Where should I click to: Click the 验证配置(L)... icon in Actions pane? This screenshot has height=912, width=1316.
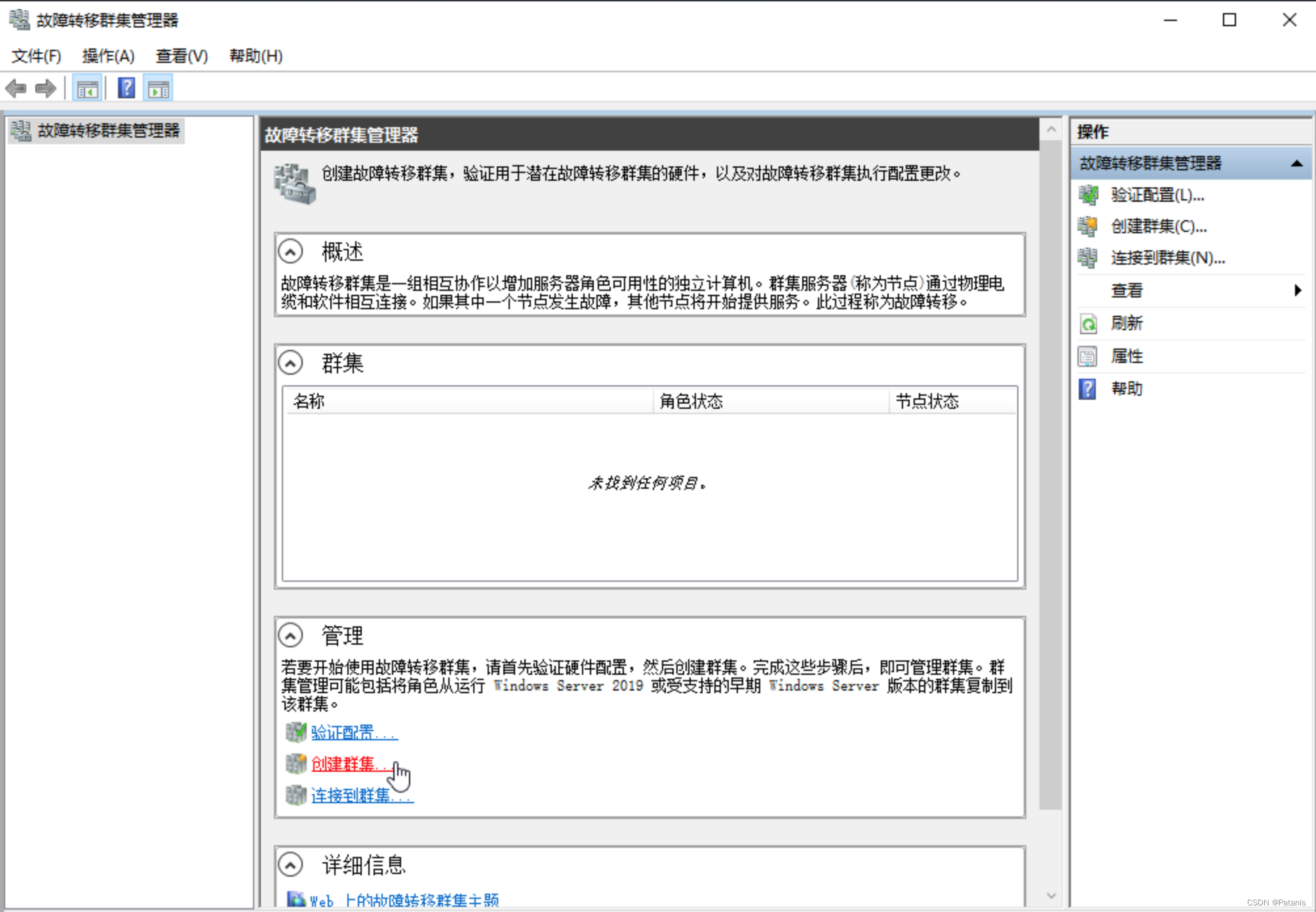click(1088, 195)
